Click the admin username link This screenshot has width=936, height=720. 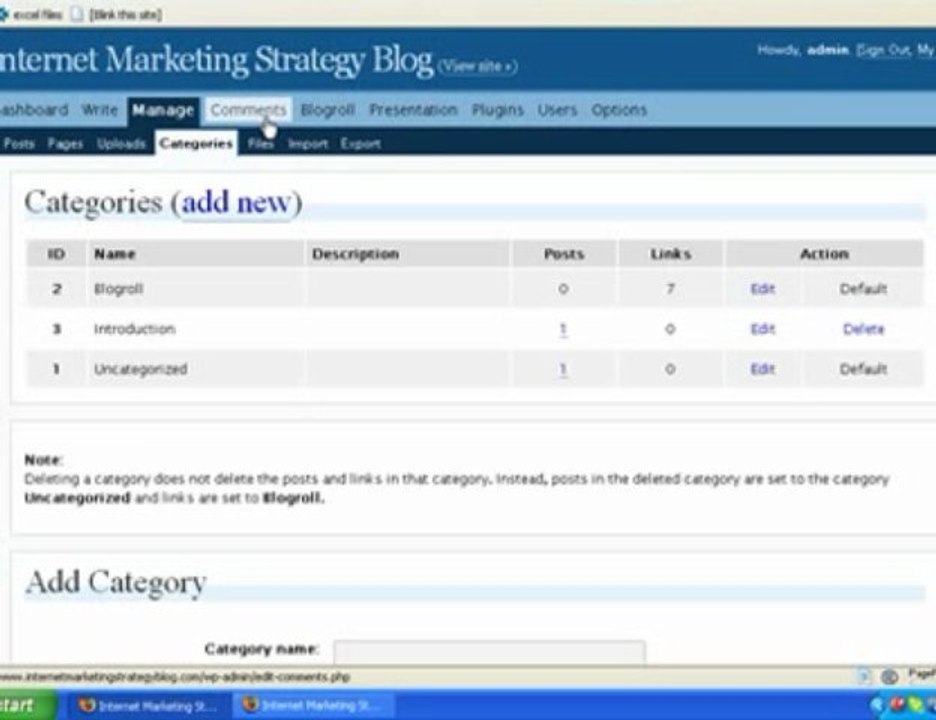(827, 50)
